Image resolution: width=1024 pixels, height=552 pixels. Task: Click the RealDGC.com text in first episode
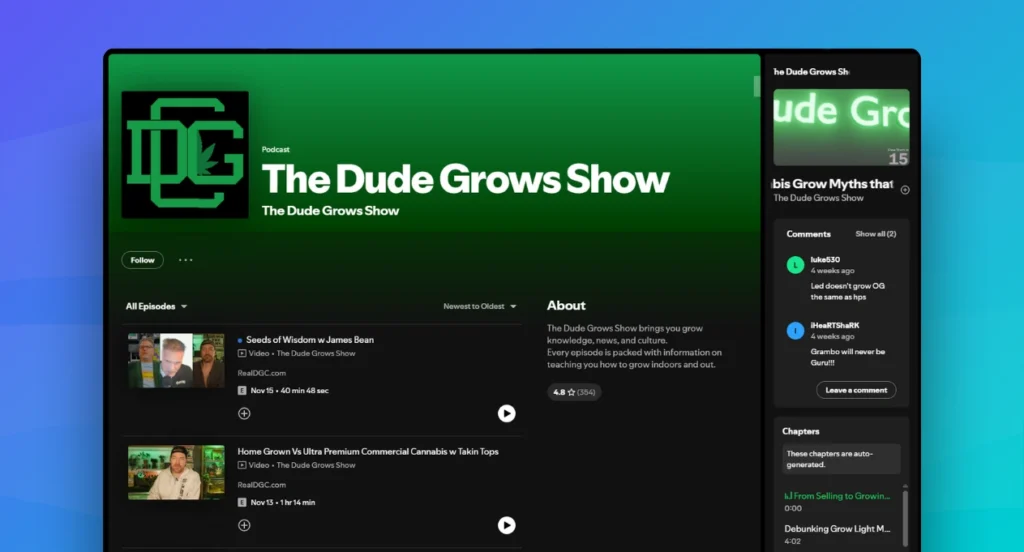click(x=261, y=373)
